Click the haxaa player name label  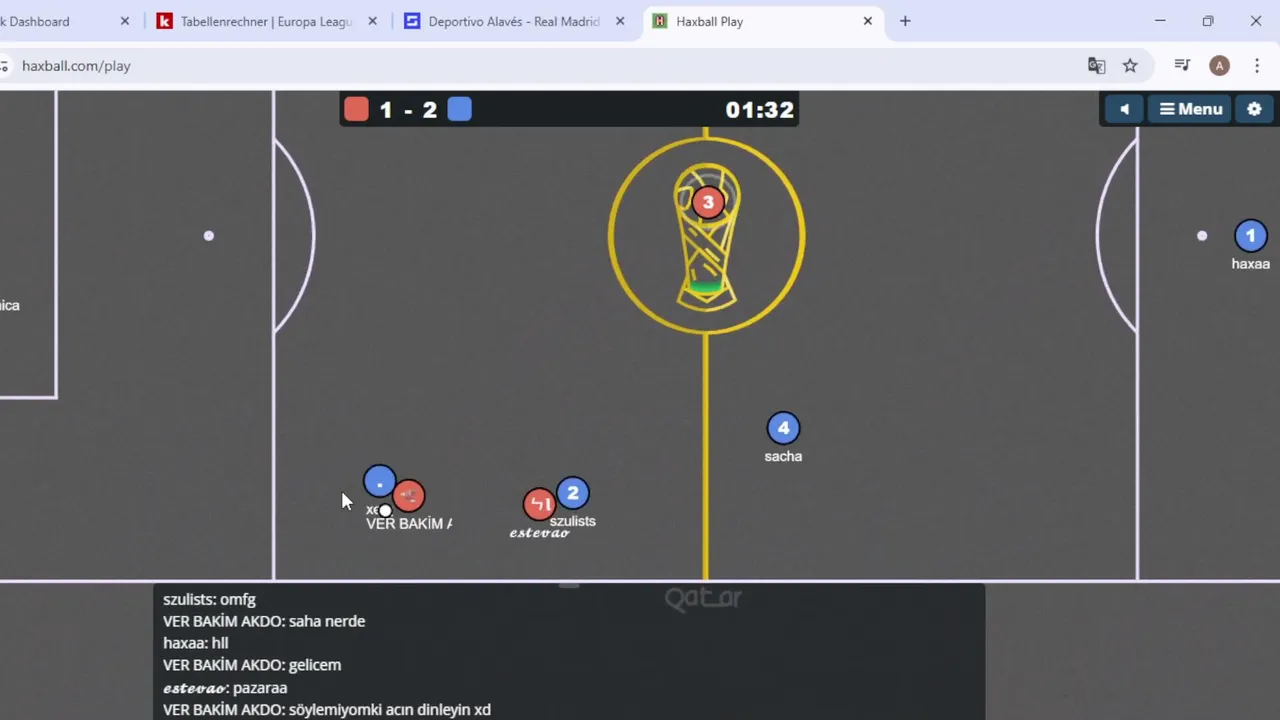click(x=1250, y=264)
